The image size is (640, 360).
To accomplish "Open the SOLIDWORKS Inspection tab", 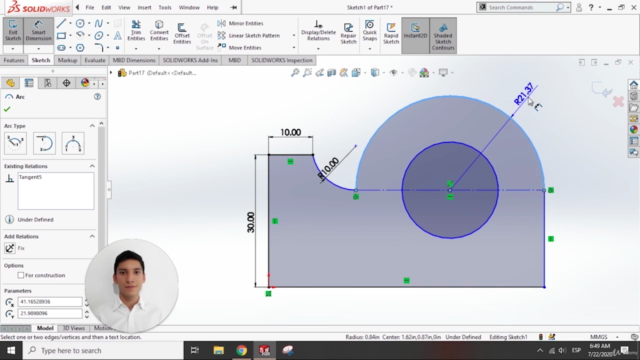I will (282, 60).
